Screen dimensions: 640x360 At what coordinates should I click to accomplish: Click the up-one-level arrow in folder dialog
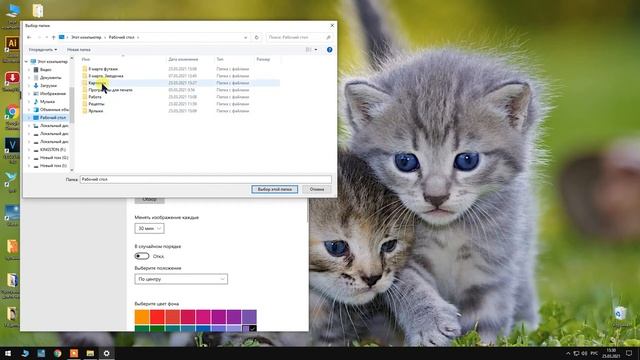coord(53,37)
